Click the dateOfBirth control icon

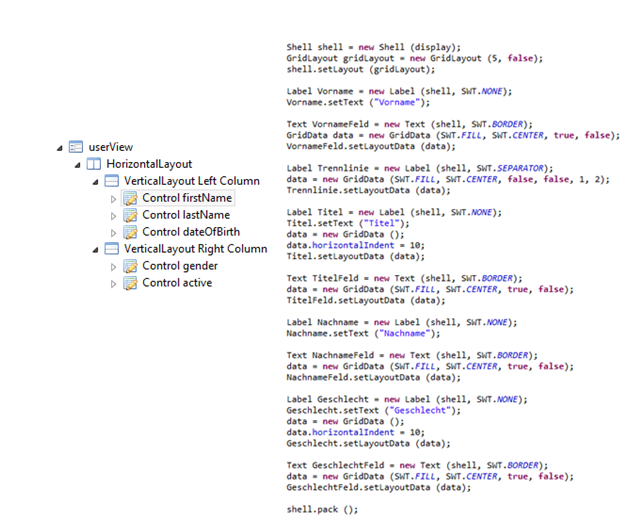click(130, 232)
